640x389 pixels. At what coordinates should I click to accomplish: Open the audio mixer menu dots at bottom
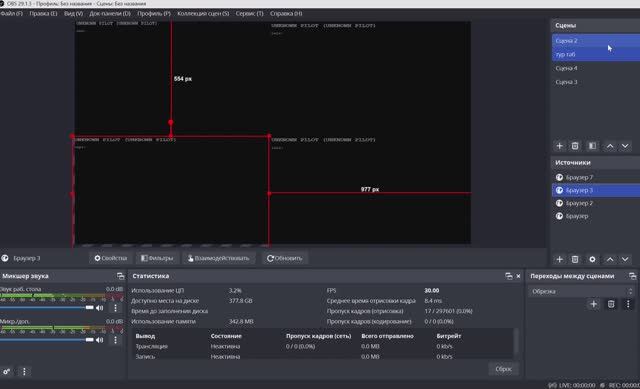click(x=24, y=371)
